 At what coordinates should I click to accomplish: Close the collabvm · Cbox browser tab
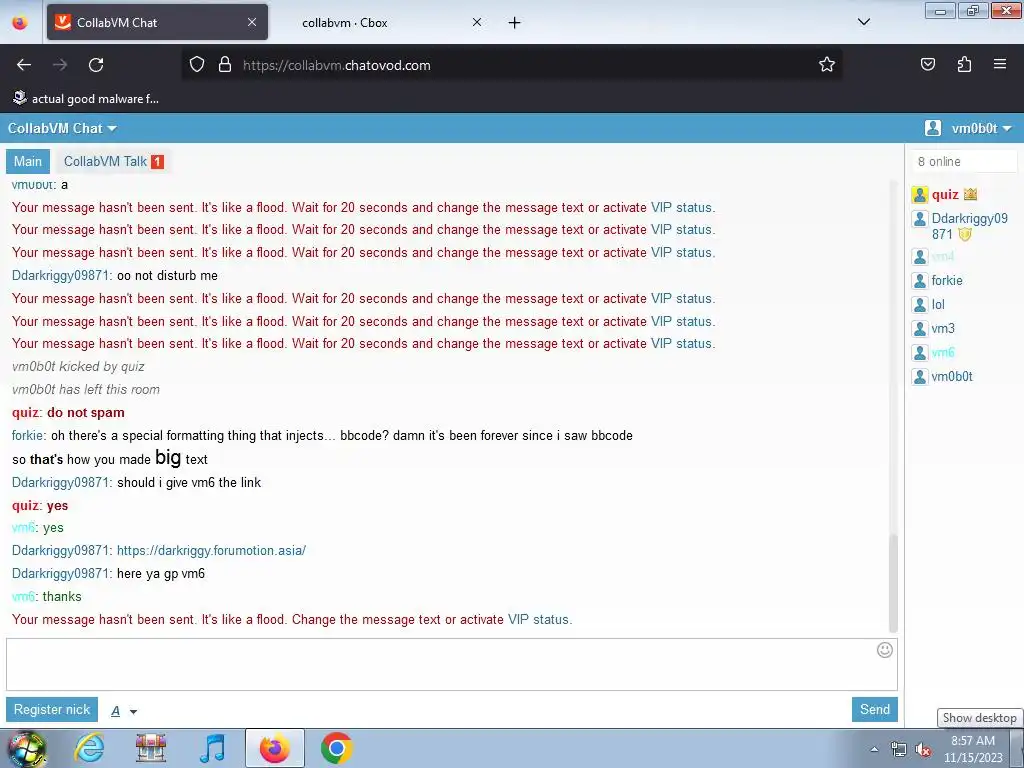(x=477, y=22)
